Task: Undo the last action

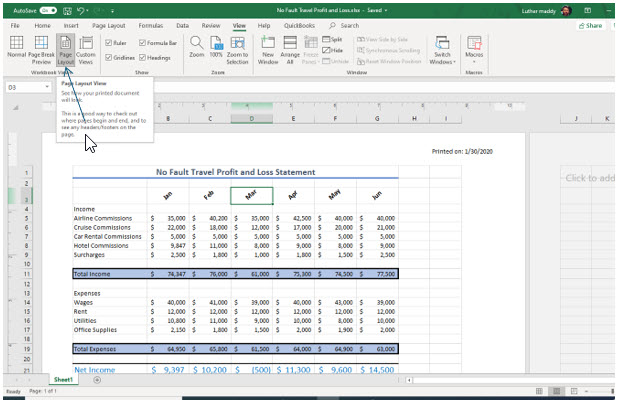Action: click(80, 11)
